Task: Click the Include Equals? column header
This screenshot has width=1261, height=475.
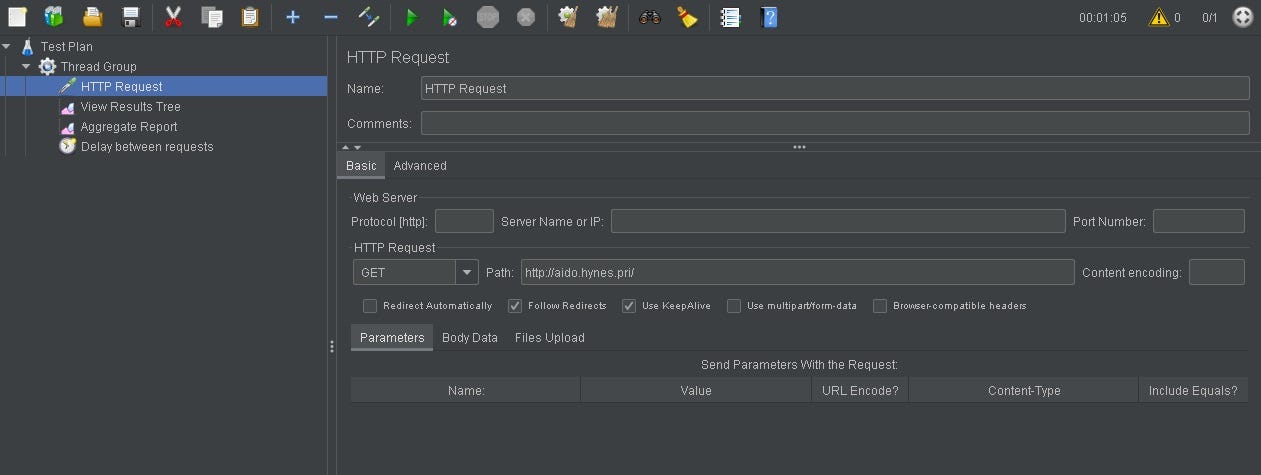Action: [x=1193, y=391]
